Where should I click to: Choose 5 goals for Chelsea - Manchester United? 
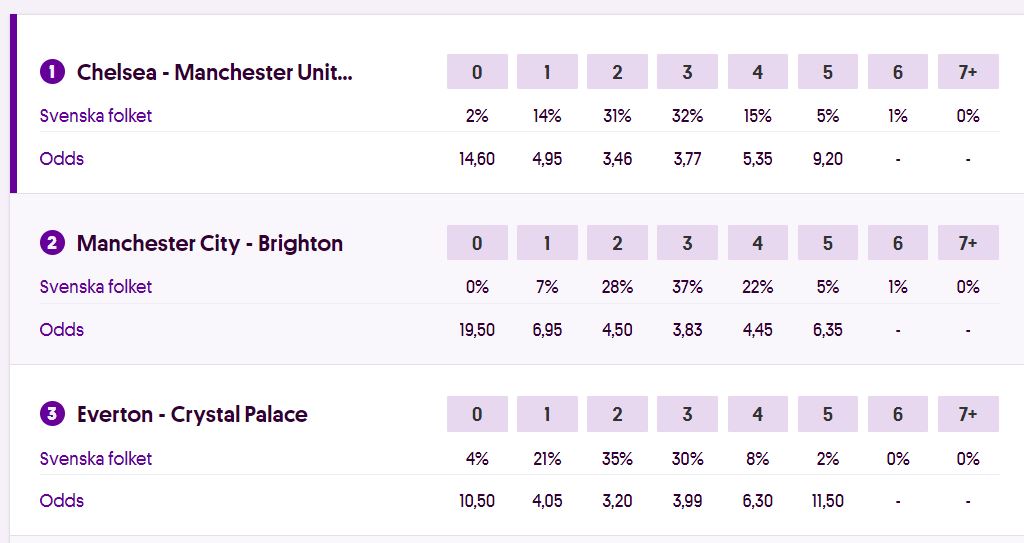click(828, 72)
